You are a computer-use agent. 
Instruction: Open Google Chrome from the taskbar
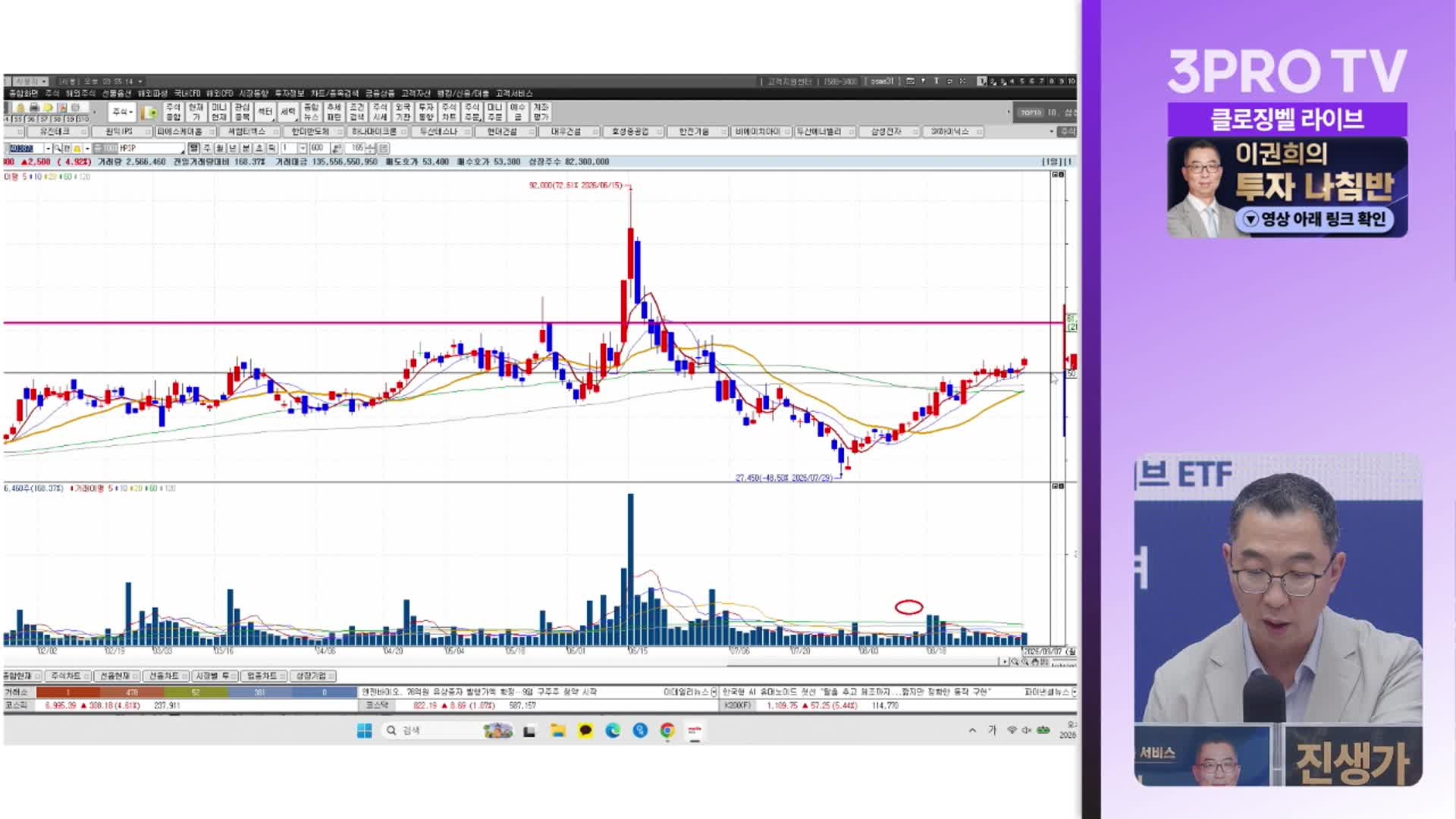(x=667, y=730)
